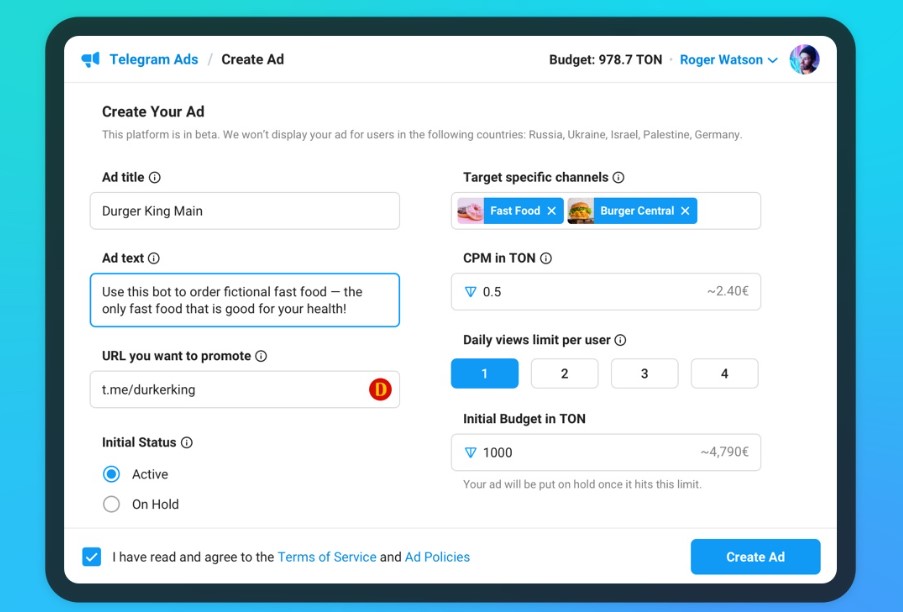Click the Telegram Ads megaphone logo icon

click(x=90, y=59)
